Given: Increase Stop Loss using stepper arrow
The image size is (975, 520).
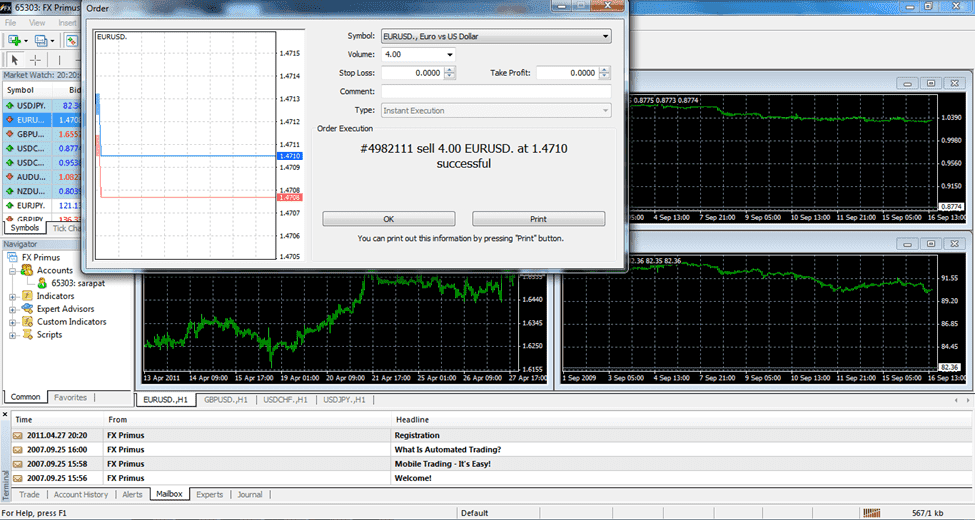Looking at the screenshot, I should (450, 69).
